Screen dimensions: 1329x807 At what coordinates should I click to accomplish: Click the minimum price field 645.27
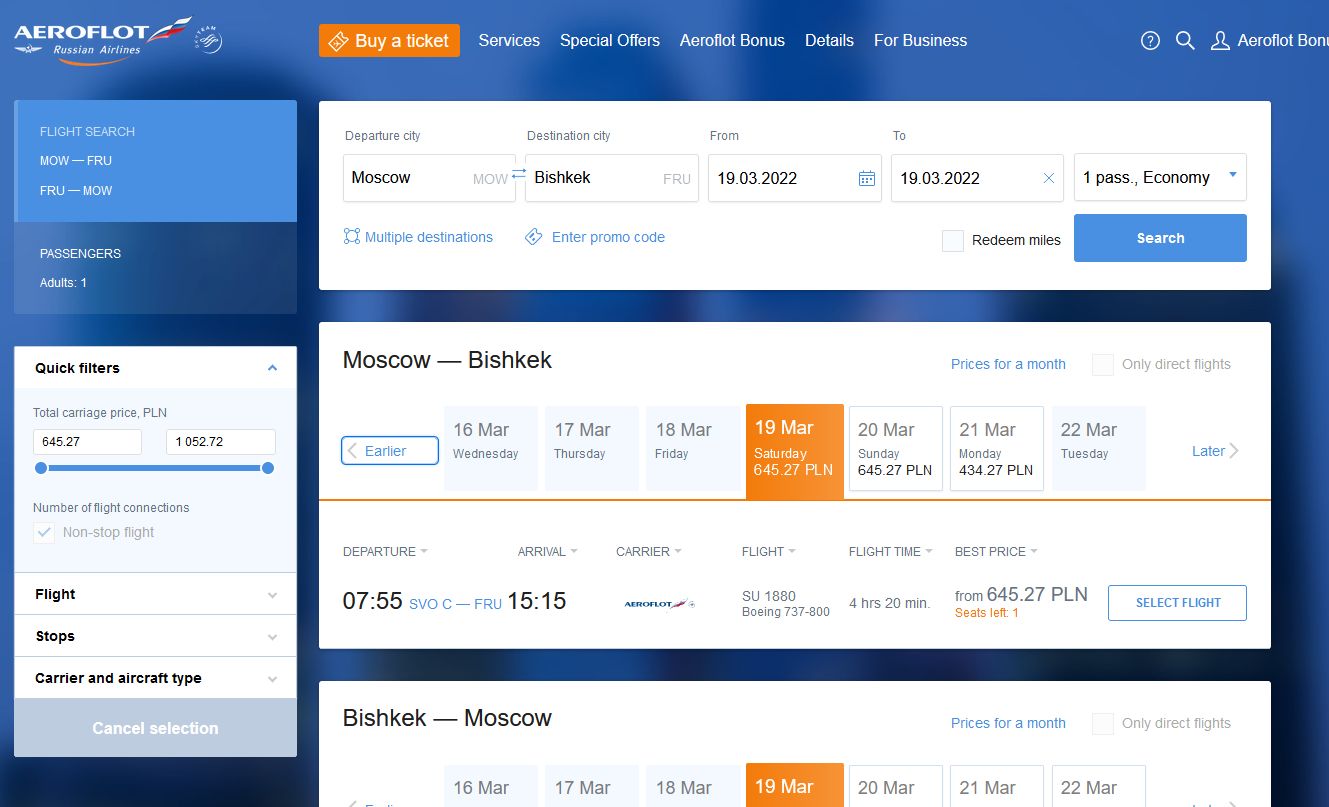point(87,442)
